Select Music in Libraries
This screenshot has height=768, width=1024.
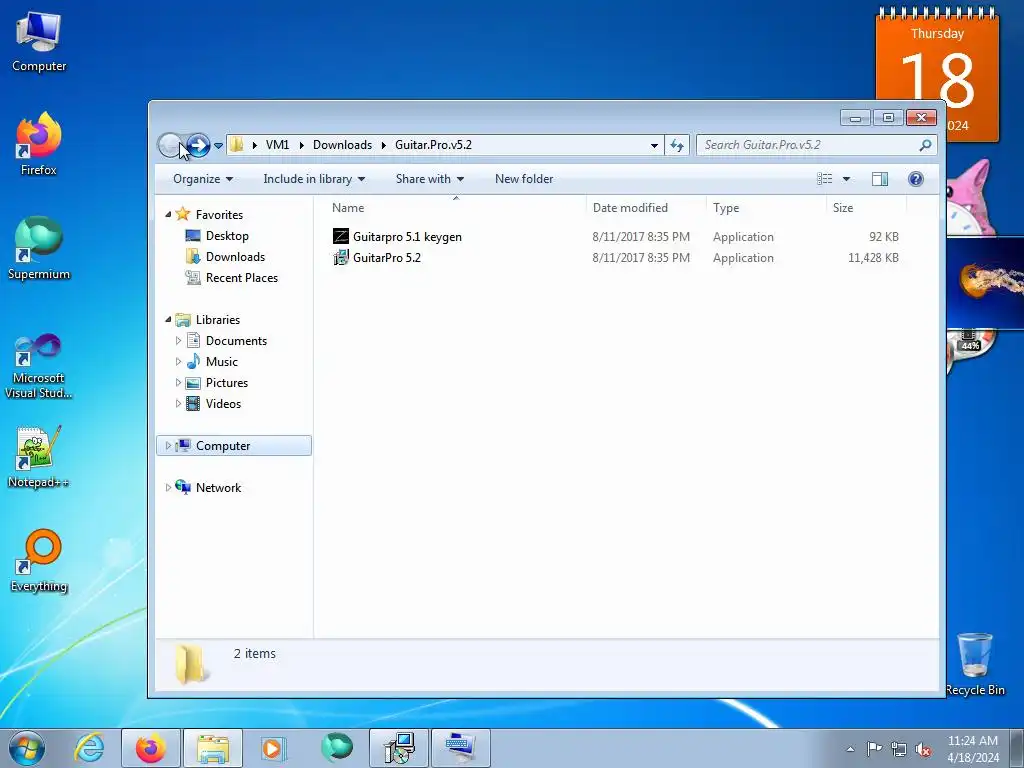pos(221,361)
